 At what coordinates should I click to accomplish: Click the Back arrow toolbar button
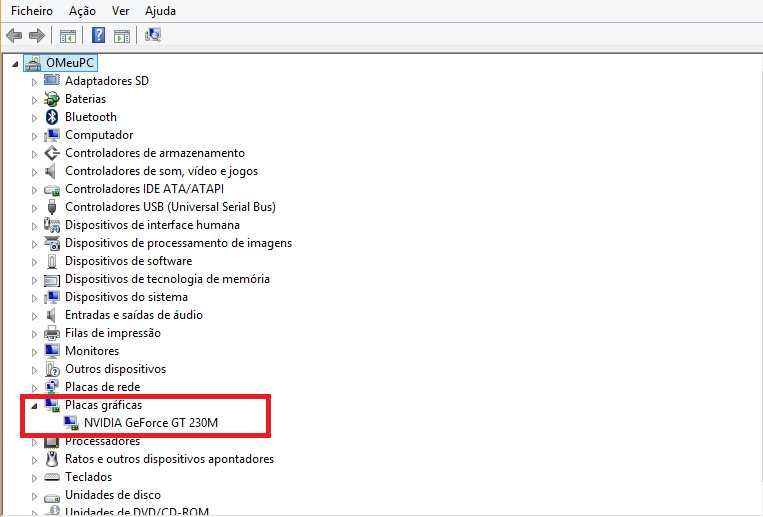(14, 35)
